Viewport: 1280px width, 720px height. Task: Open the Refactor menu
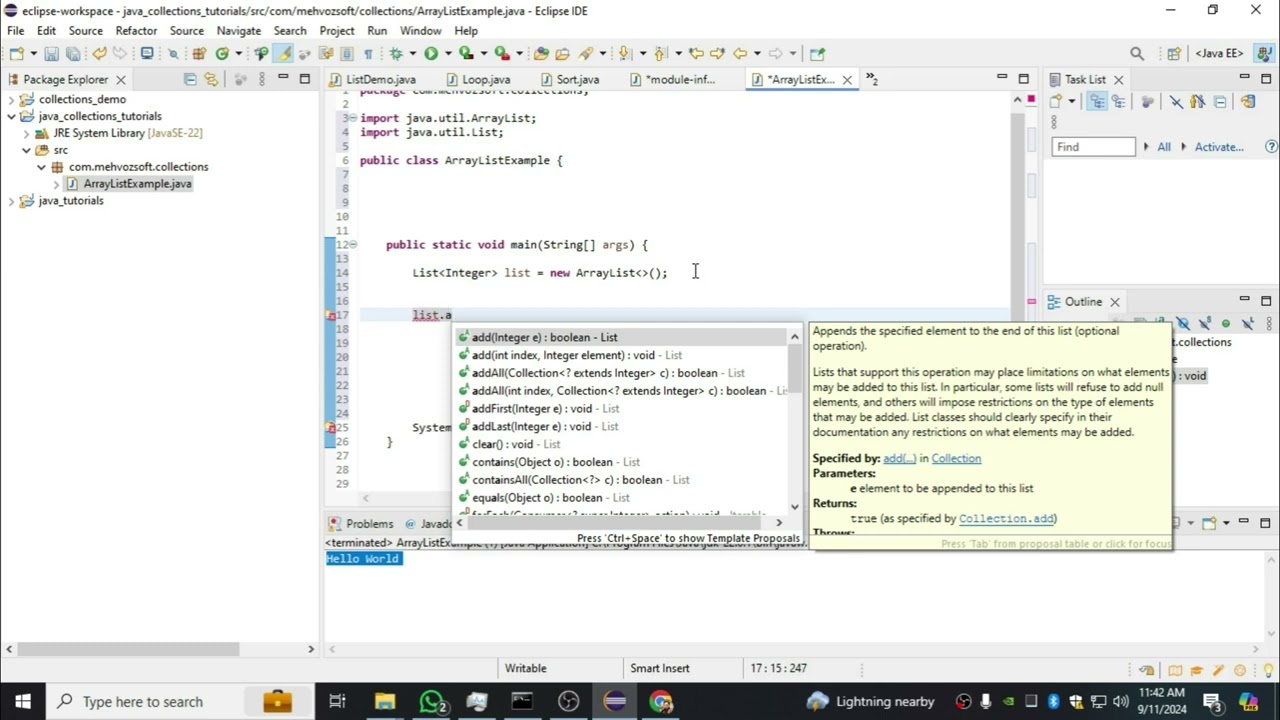click(136, 31)
